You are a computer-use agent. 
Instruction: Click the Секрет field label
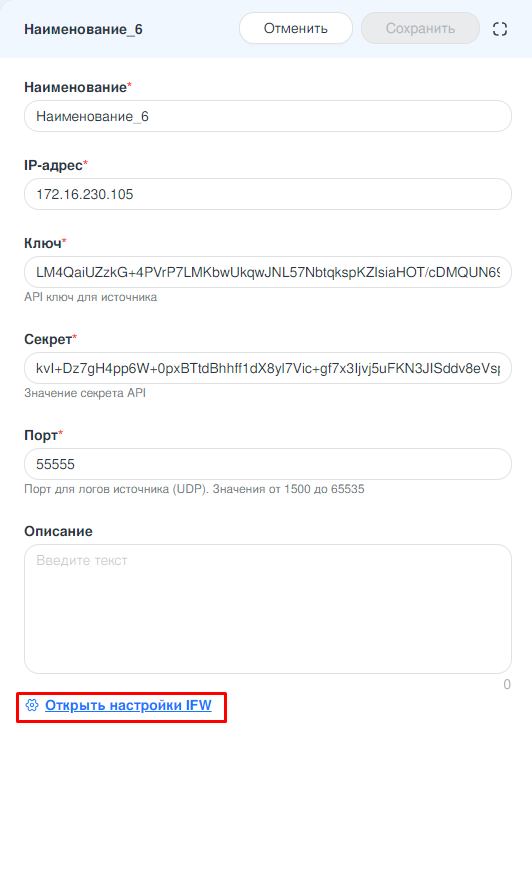pos(50,339)
